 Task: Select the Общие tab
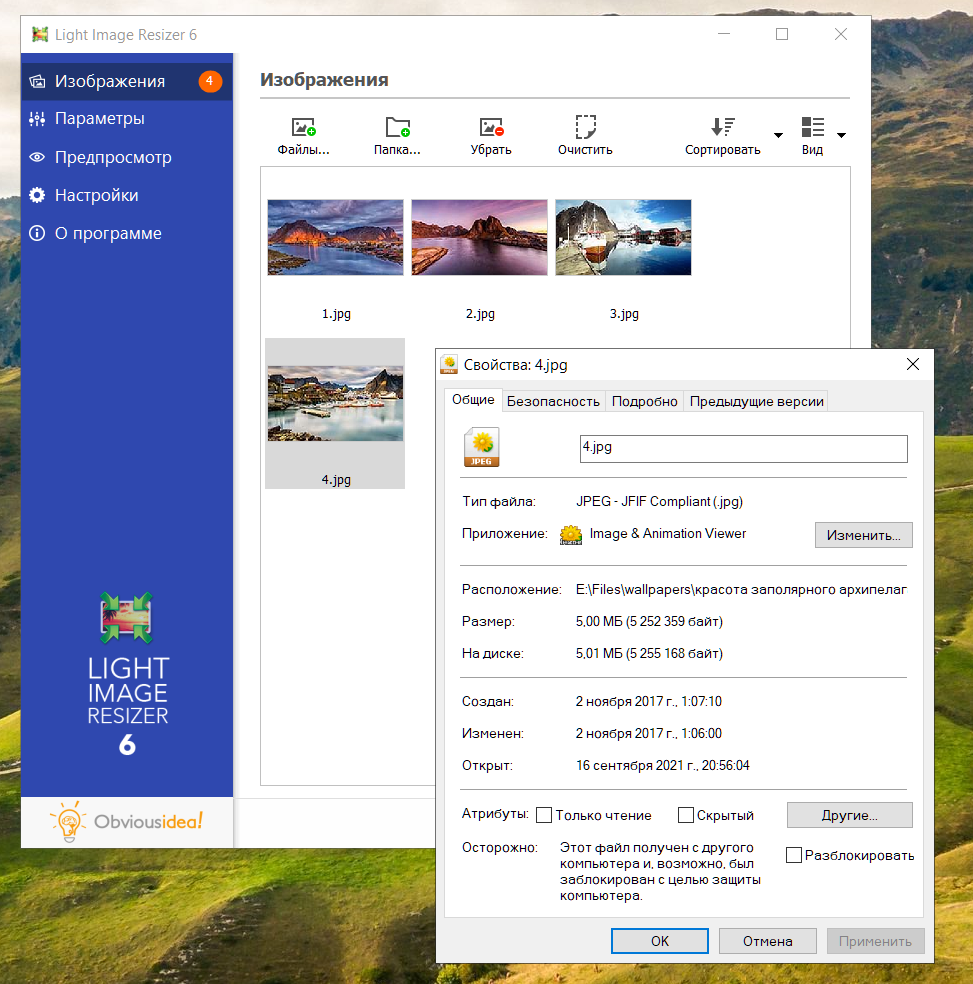(473, 400)
